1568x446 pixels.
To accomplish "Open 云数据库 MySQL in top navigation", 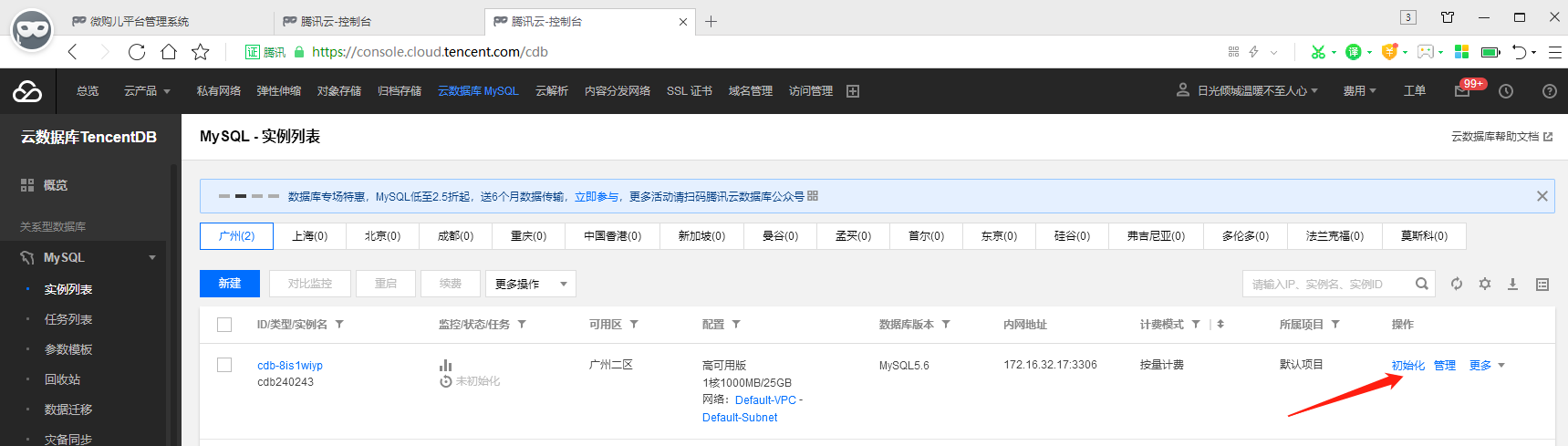I will click(478, 91).
